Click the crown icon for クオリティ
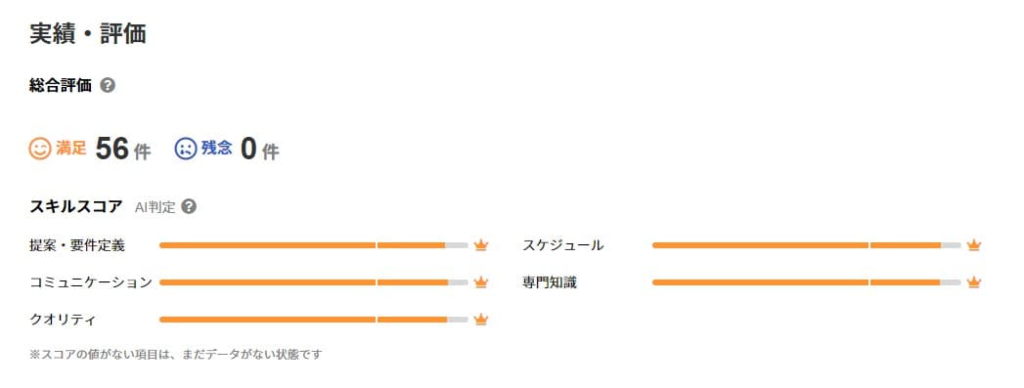 (481, 319)
